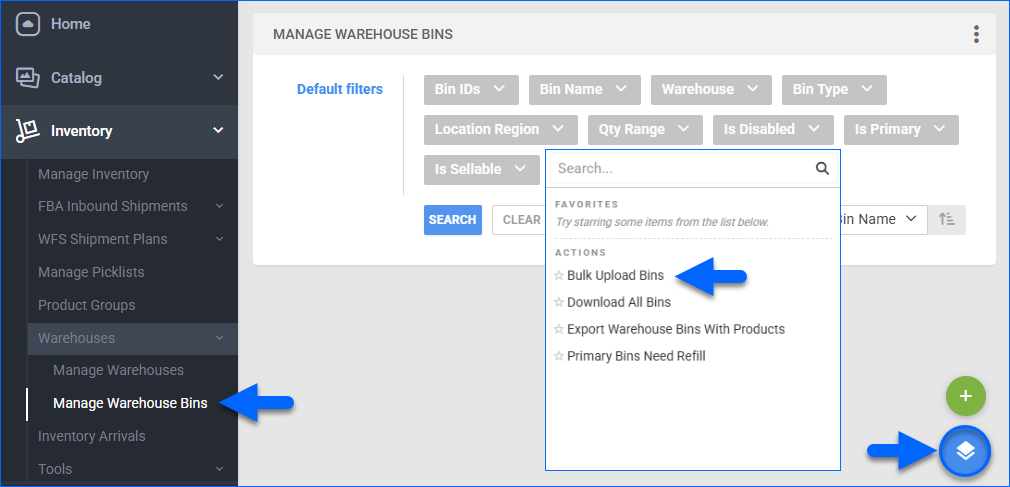
Task: Star the Primary Bins Need Refill action
Action: [x=559, y=357]
